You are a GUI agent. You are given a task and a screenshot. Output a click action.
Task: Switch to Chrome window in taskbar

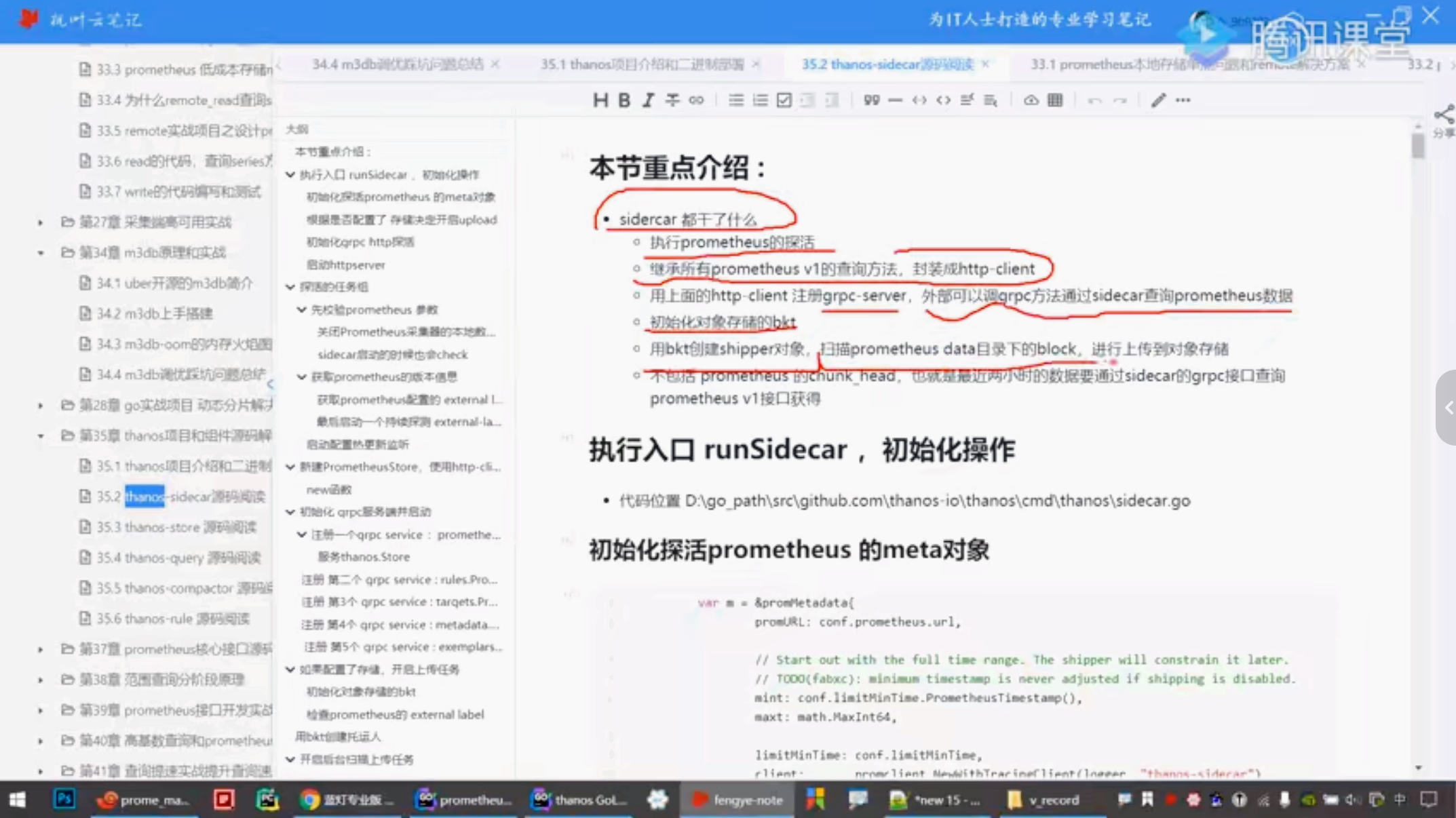(347, 800)
